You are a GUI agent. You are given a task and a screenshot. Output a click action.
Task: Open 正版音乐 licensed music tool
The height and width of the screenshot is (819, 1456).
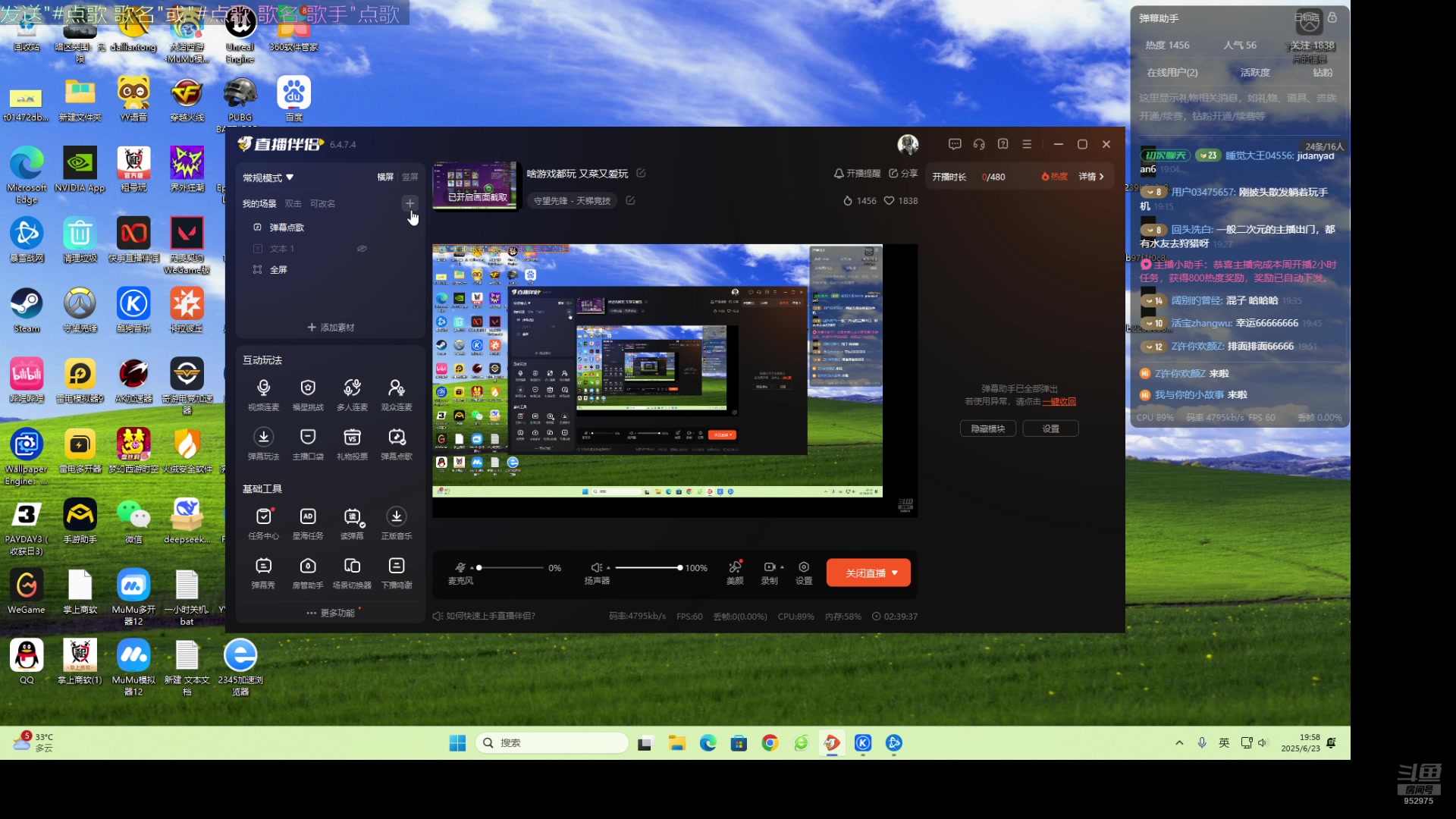(397, 524)
